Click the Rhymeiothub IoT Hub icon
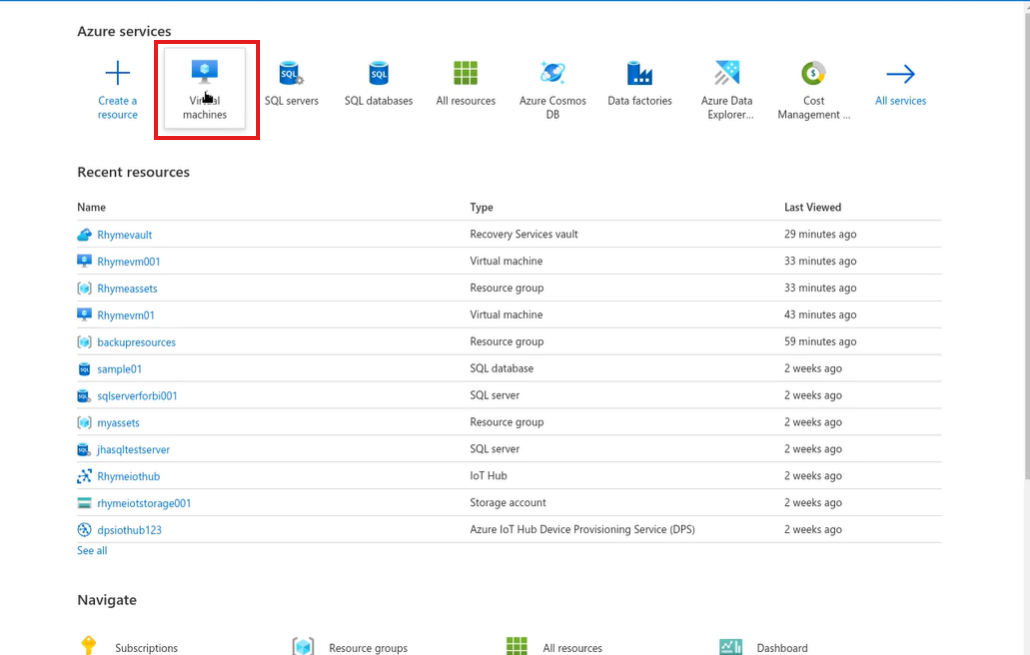The image size is (1030, 655). pyautogui.click(x=84, y=476)
